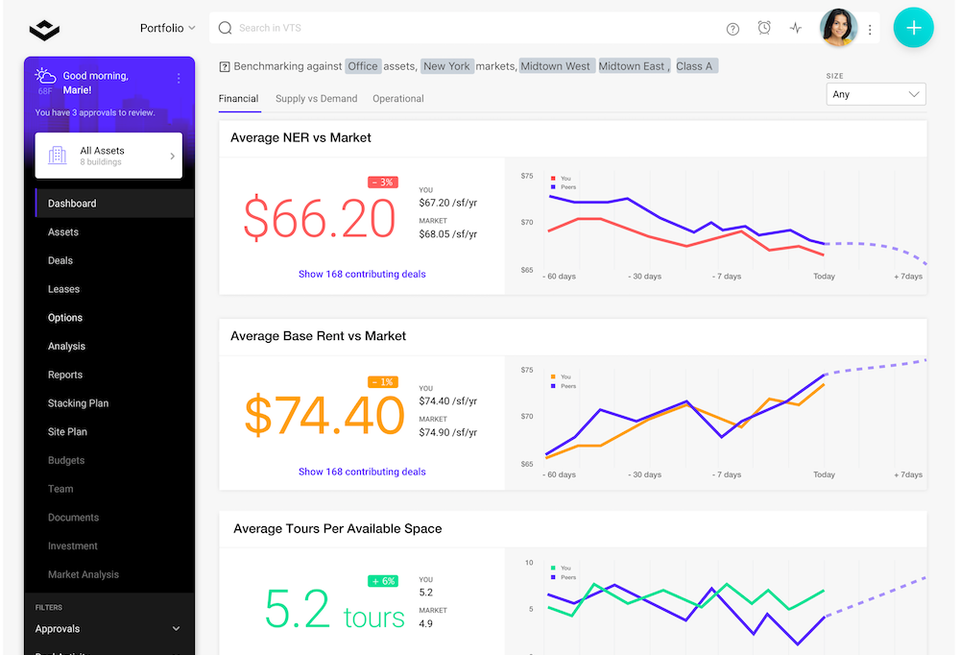This screenshot has width=960, height=655.
Task: Click the $74.40 average base rent value
Action: [324, 416]
